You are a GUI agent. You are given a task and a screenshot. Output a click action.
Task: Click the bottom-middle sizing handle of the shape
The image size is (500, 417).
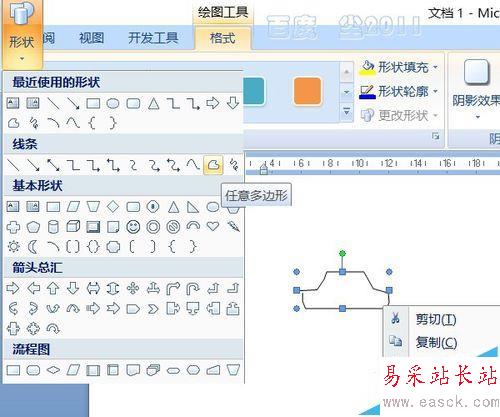(342, 309)
